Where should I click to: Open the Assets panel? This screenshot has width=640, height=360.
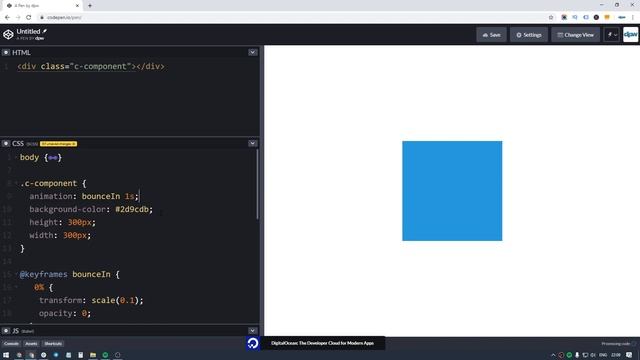click(x=31, y=344)
